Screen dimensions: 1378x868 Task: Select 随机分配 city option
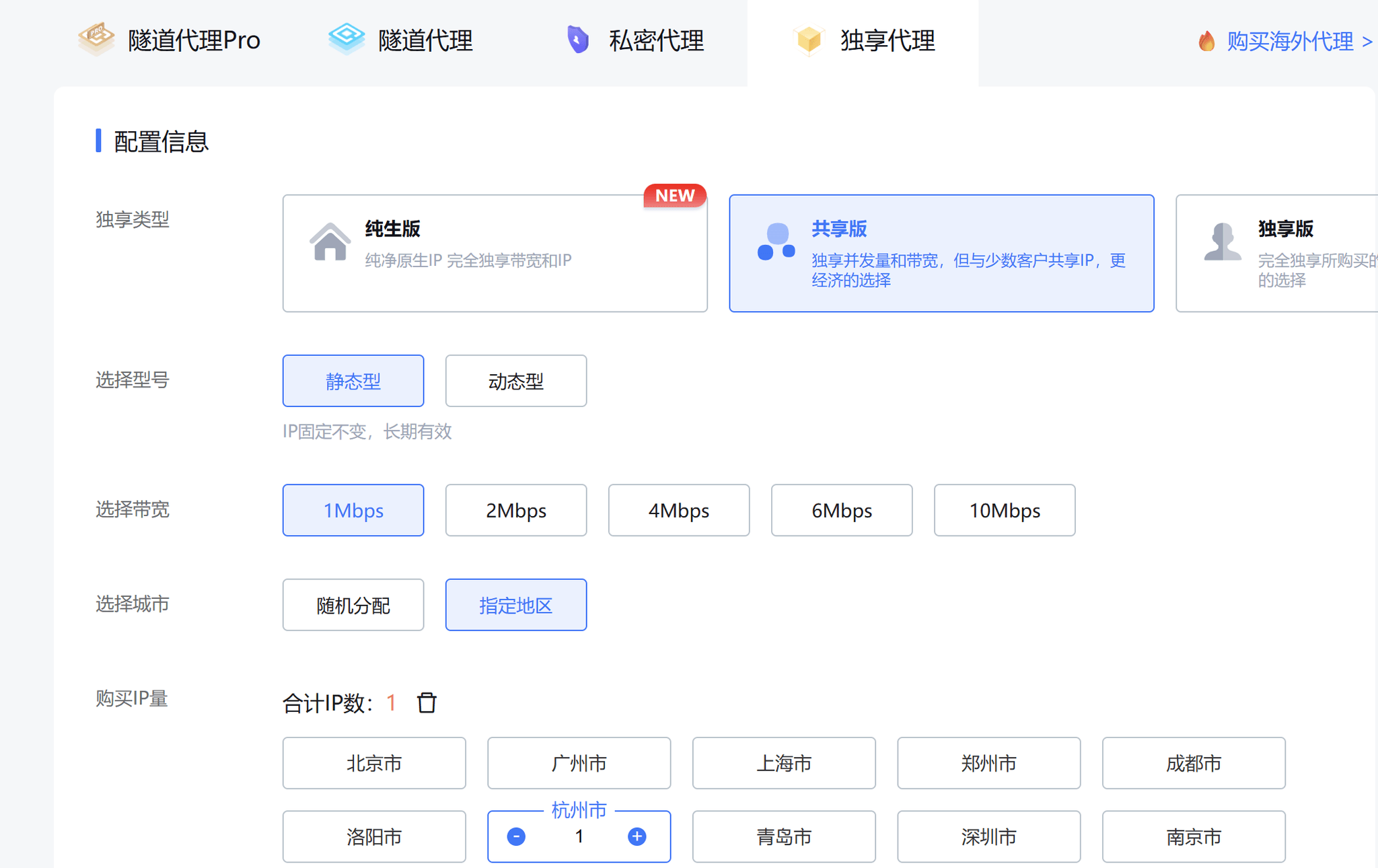[x=353, y=605]
